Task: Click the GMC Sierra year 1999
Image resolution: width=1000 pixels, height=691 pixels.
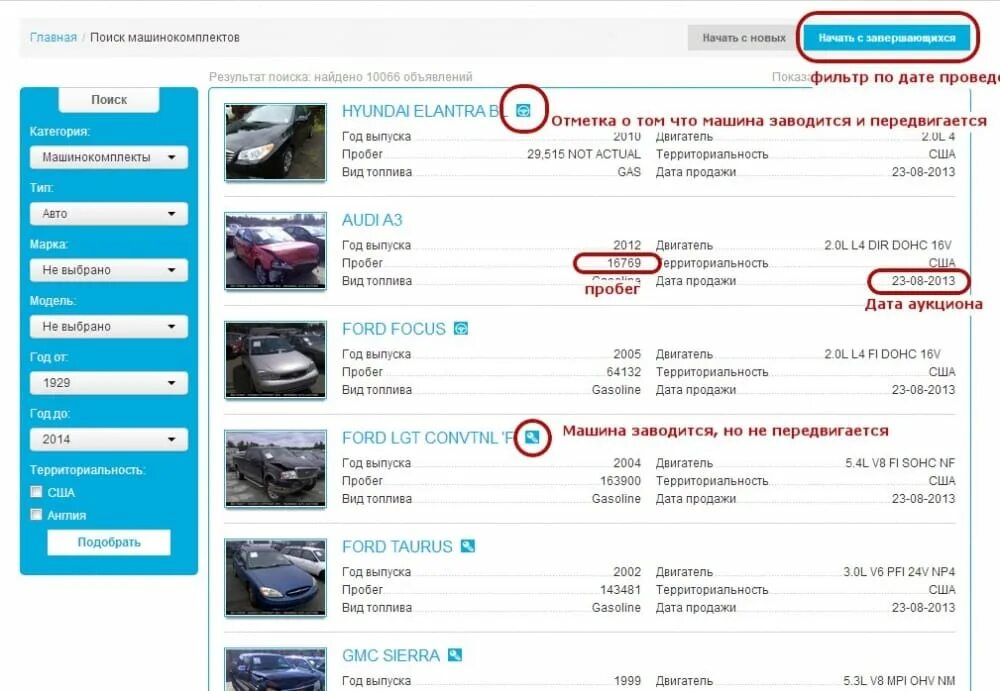Action: [x=627, y=681]
